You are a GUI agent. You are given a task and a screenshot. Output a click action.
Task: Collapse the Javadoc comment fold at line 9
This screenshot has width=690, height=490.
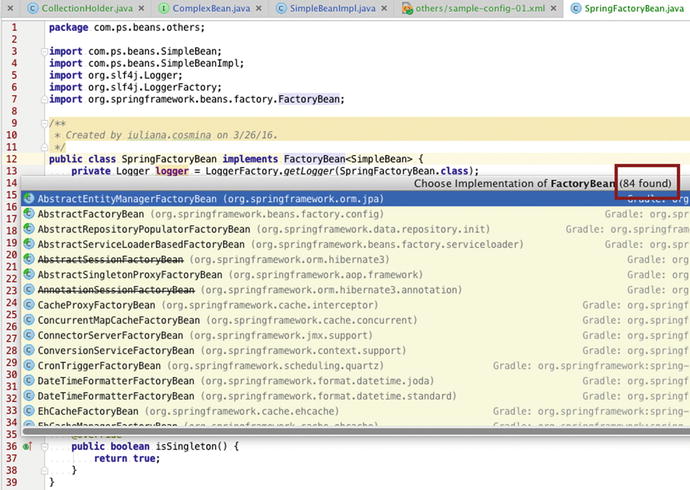point(44,124)
